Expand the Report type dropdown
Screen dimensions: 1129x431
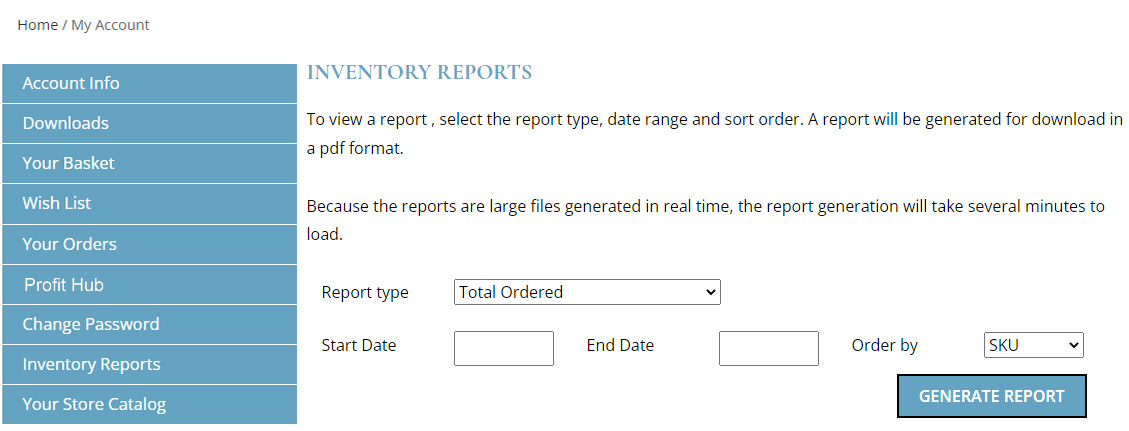[587, 292]
